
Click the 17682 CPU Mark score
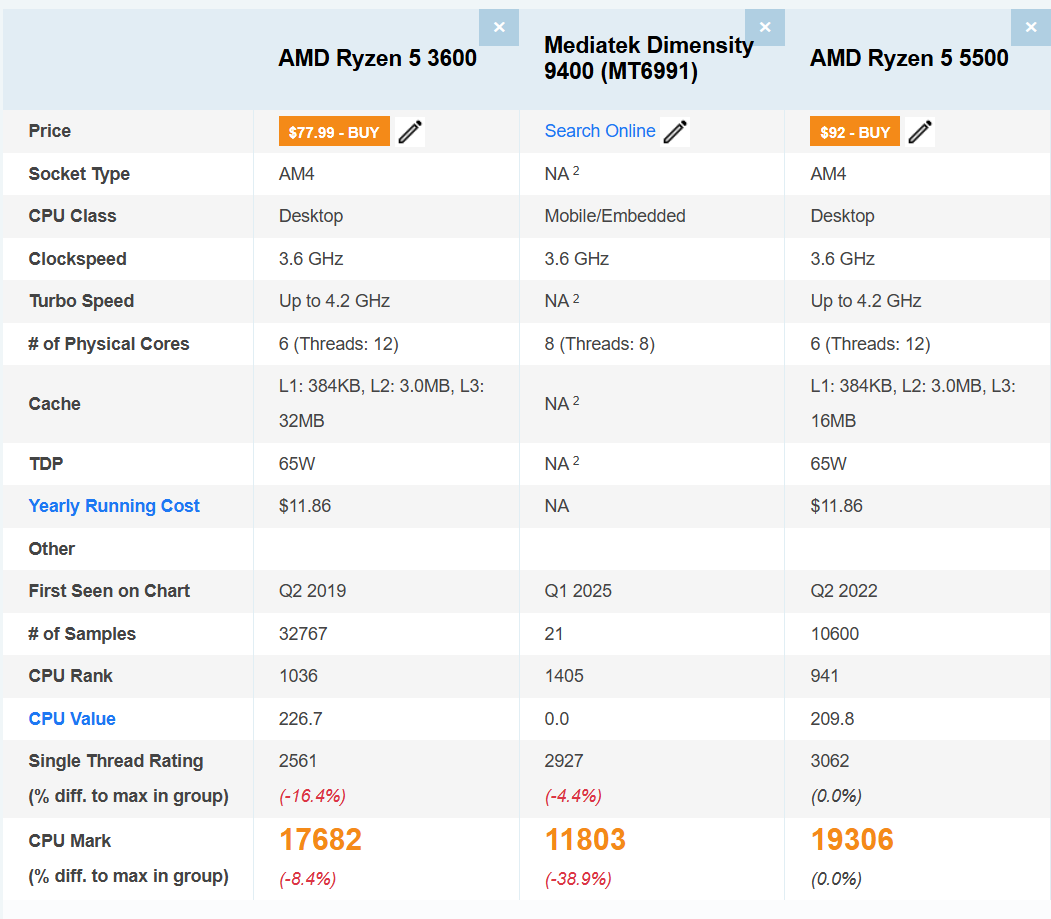click(320, 840)
